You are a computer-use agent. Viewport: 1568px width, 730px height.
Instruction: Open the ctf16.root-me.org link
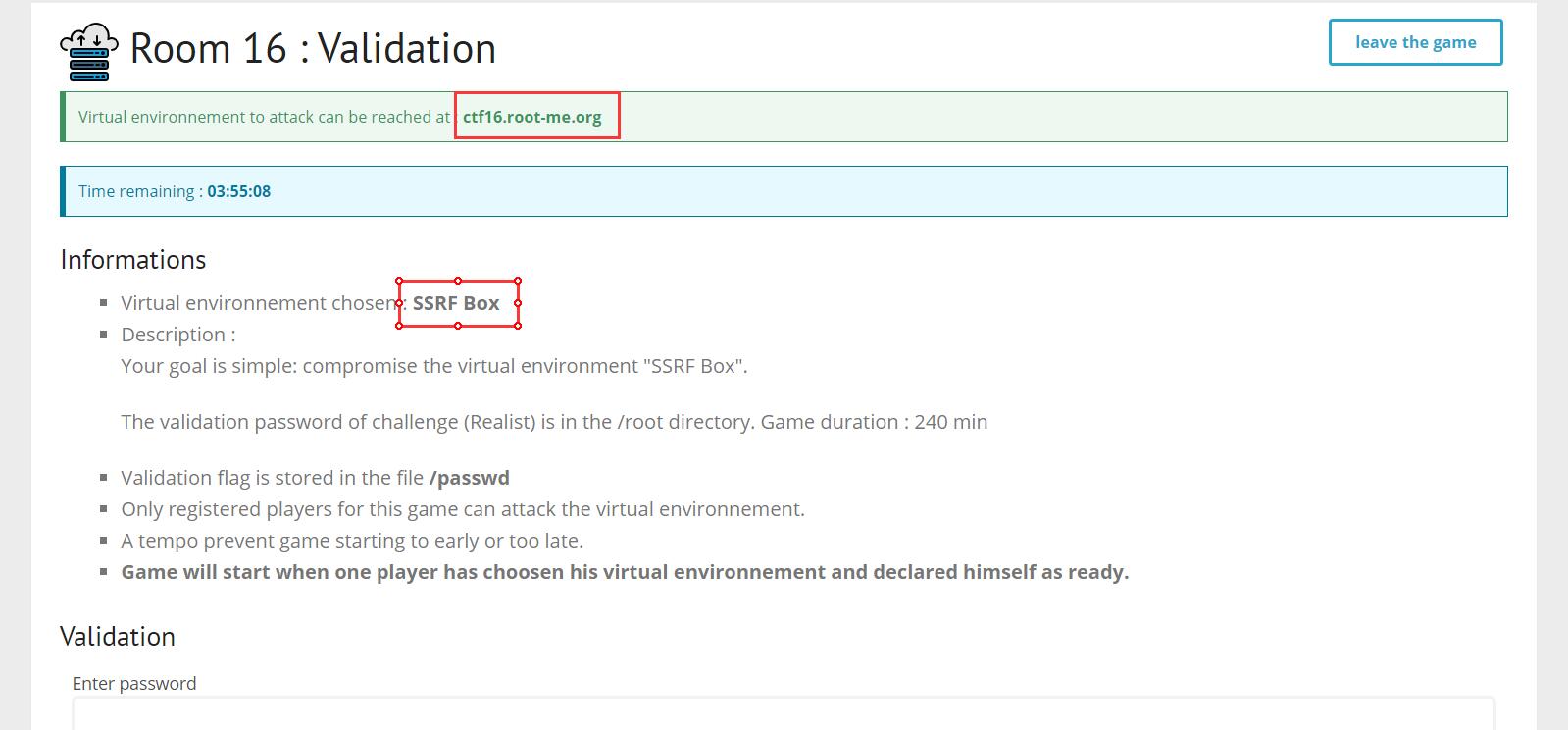pos(532,117)
